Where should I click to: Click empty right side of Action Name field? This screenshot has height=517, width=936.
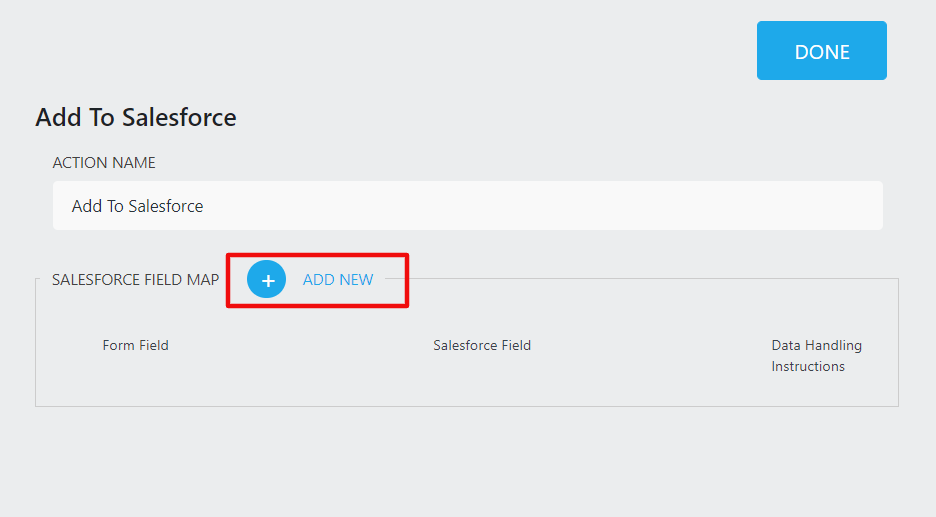point(700,206)
